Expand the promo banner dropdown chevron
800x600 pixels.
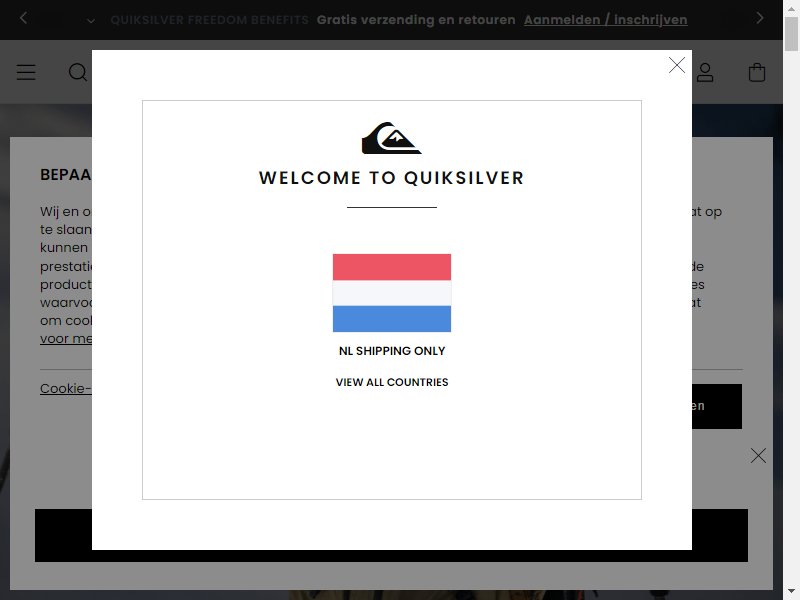tap(91, 21)
